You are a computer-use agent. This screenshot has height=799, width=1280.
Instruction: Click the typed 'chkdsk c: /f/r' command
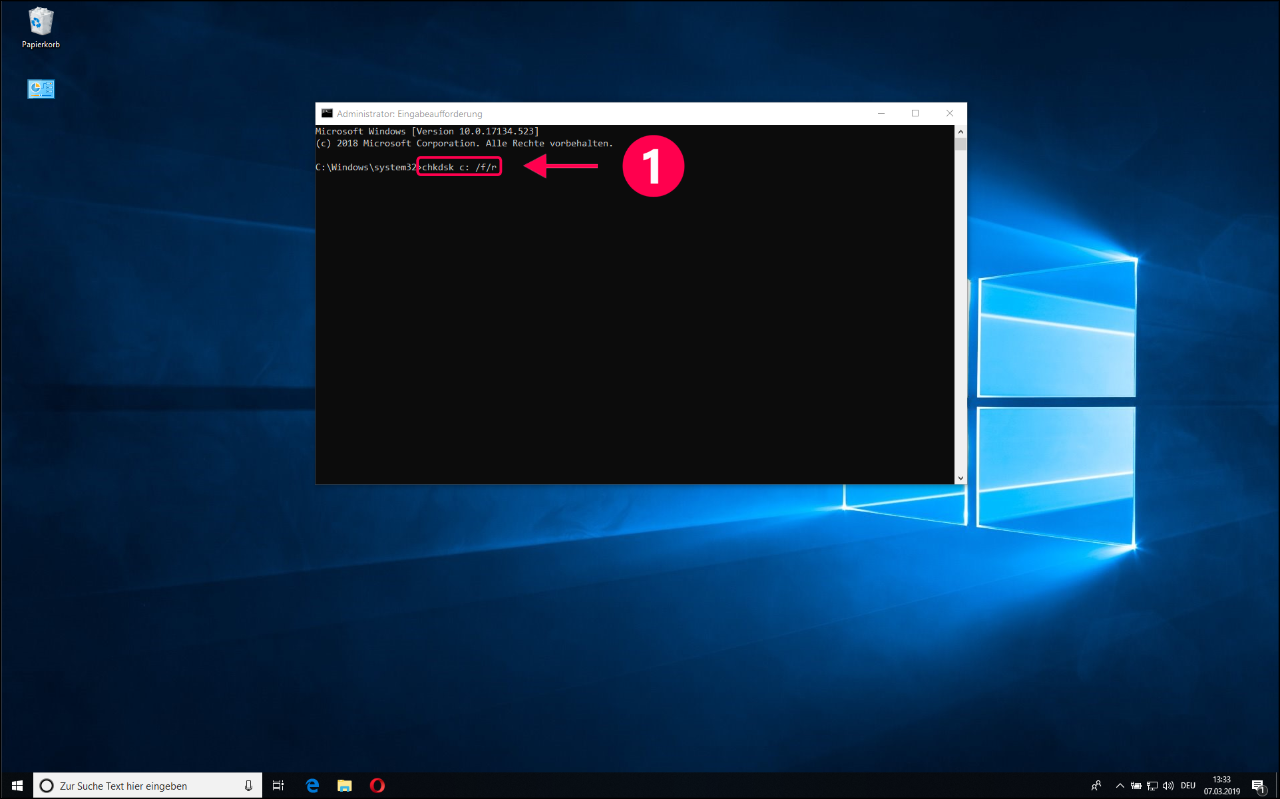pos(459,167)
